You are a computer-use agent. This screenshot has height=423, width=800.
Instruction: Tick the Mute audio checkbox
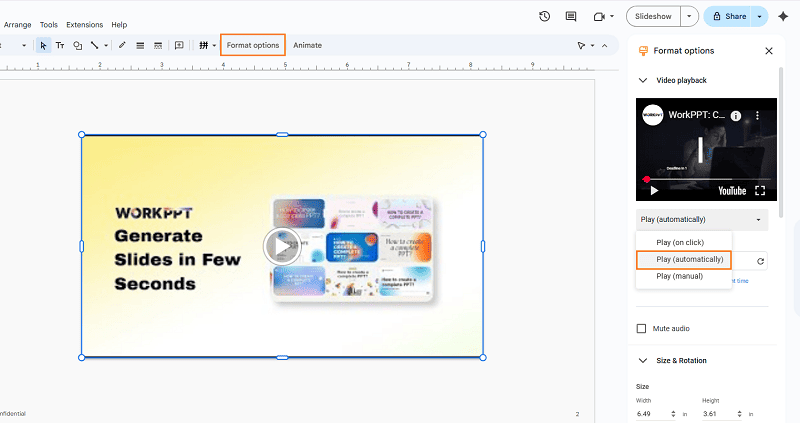641,329
